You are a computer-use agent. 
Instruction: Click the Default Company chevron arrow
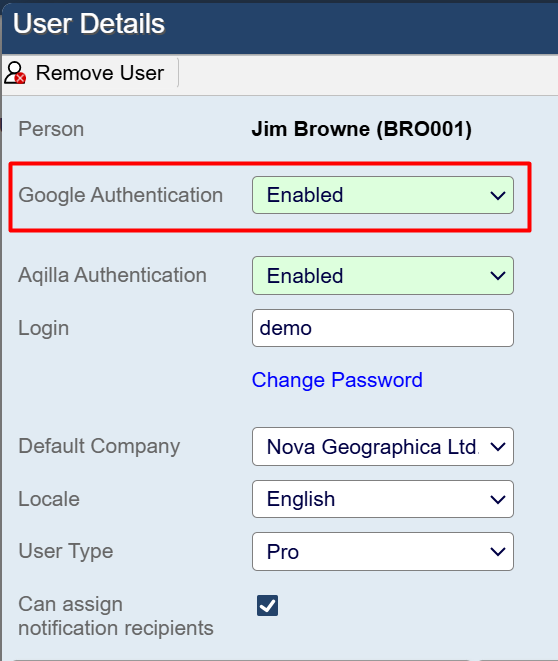[x=498, y=447]
